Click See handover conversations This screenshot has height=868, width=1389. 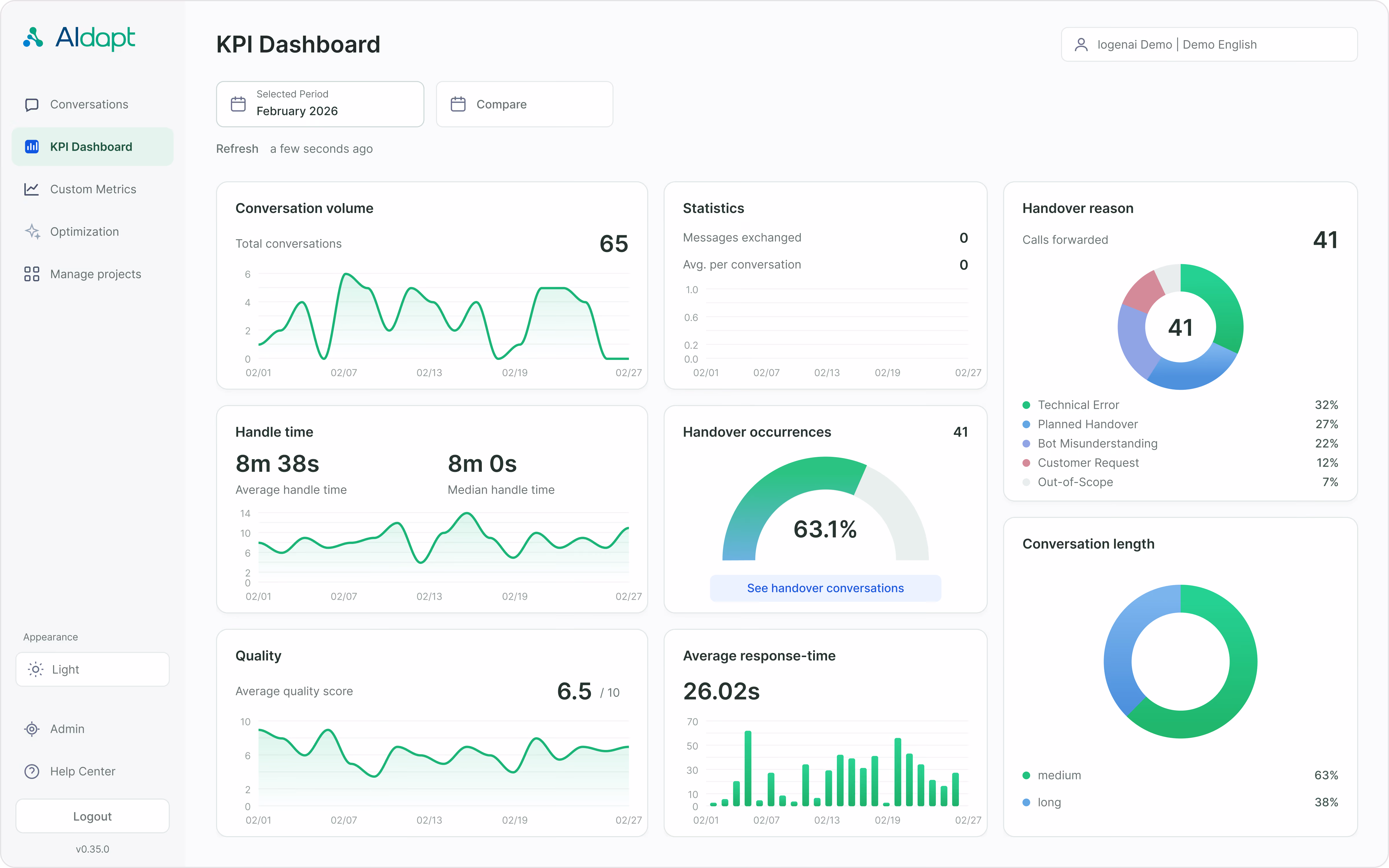click(825, 588)
